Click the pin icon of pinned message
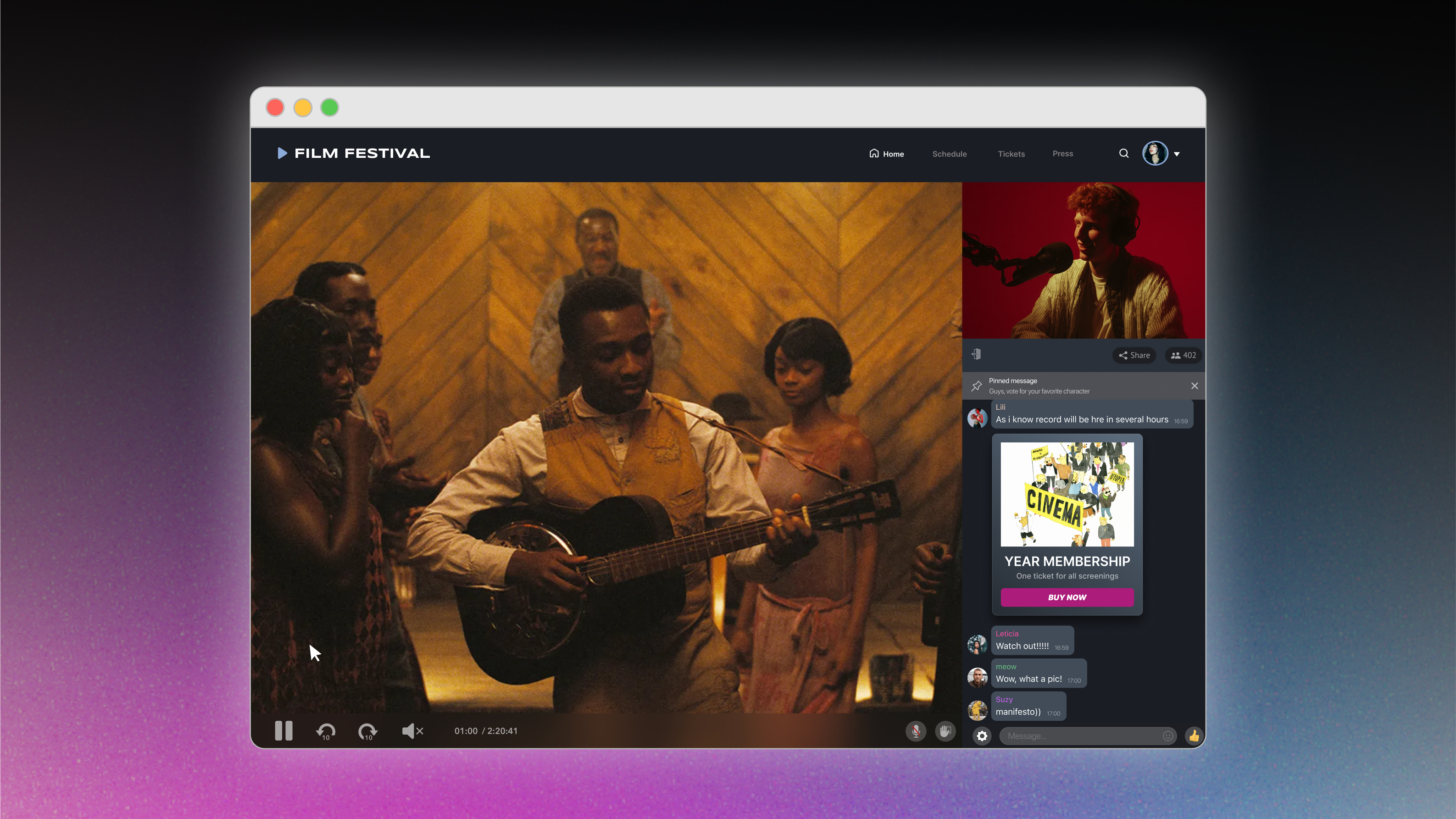 pyautogui.click(x=976, y=385)
